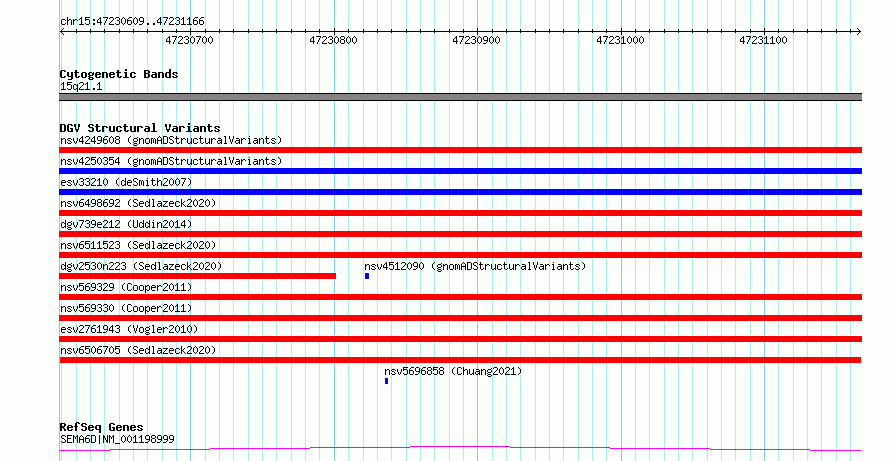Click the red bar under nsv6506705
This screenshot has height=461, width=890.
[460, 360]
